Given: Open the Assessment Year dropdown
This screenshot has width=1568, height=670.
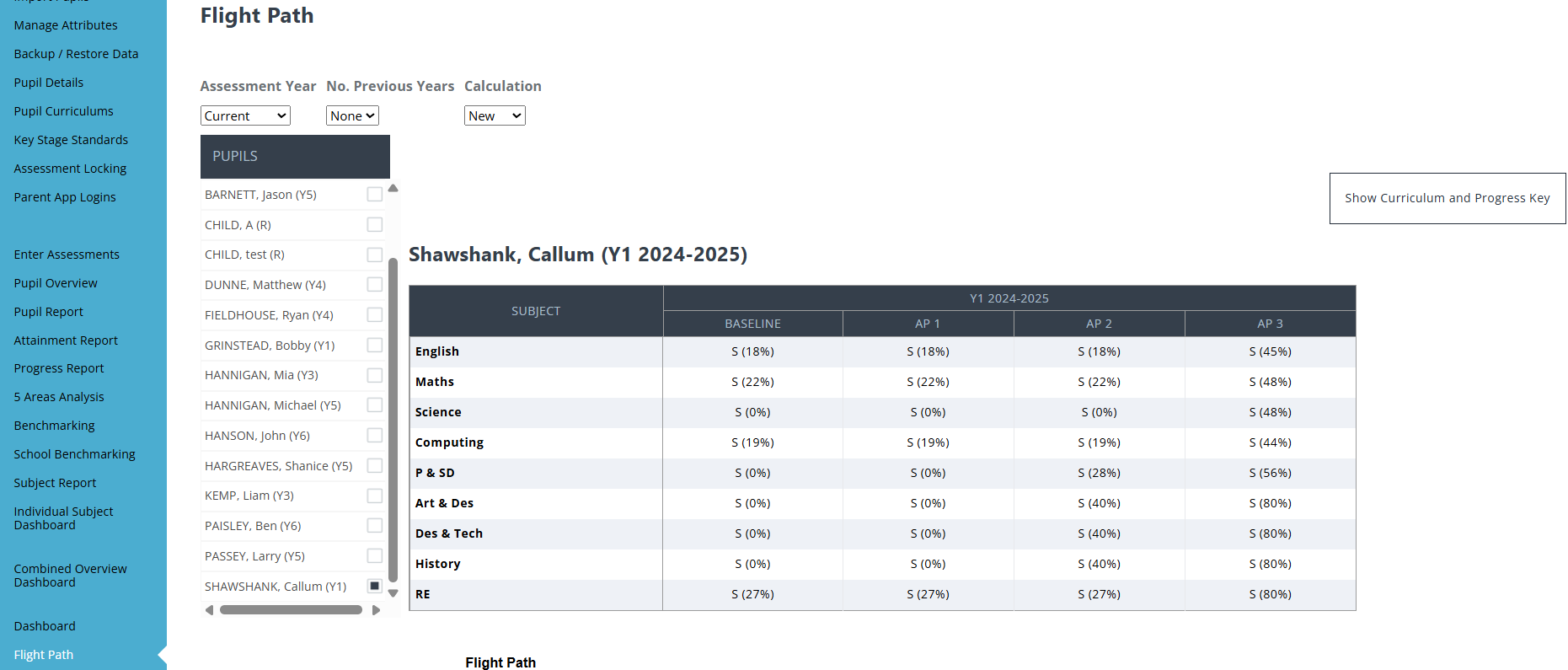Looking at the screenshot, I should click(x=245, y=115).
